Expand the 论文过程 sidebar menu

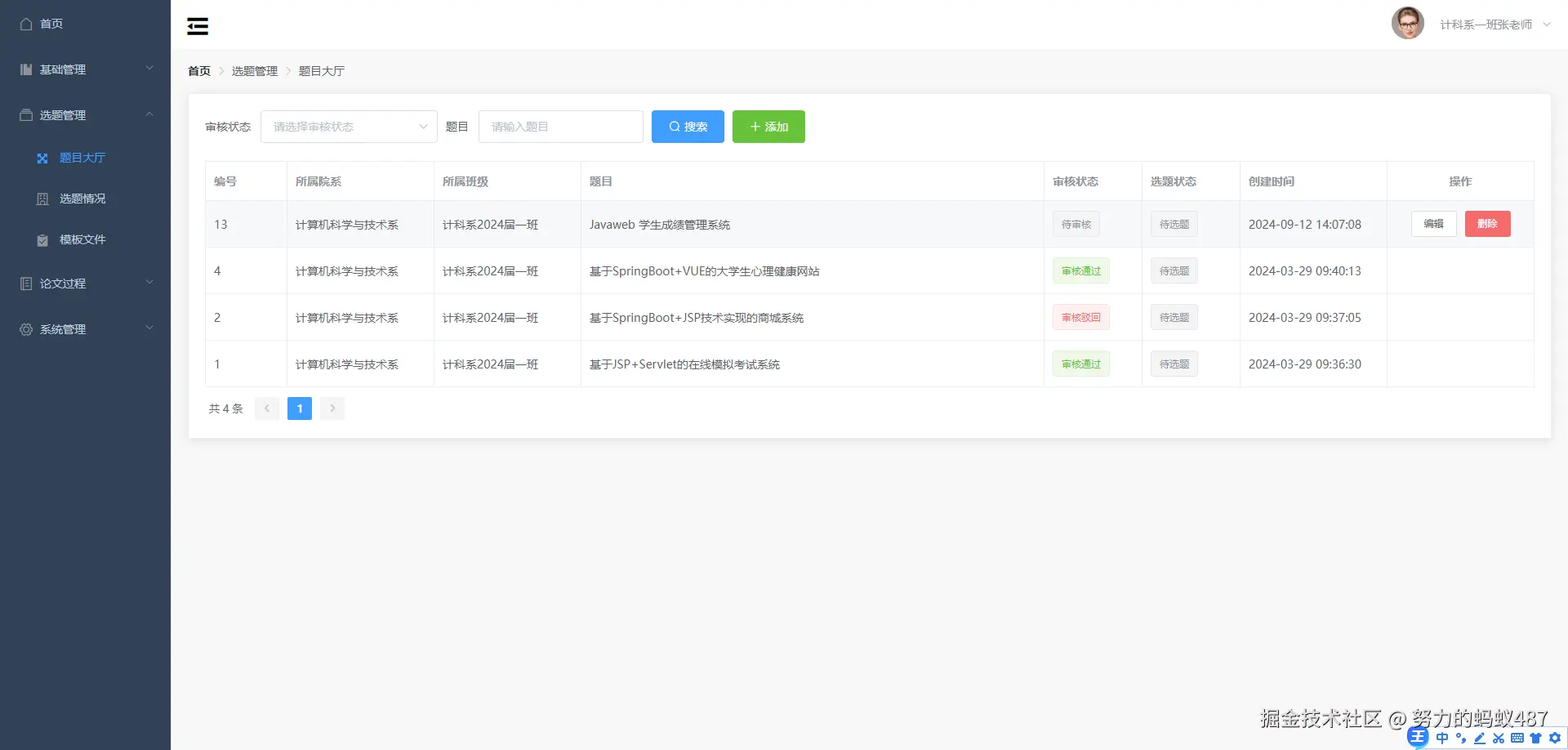click(86, 283)
